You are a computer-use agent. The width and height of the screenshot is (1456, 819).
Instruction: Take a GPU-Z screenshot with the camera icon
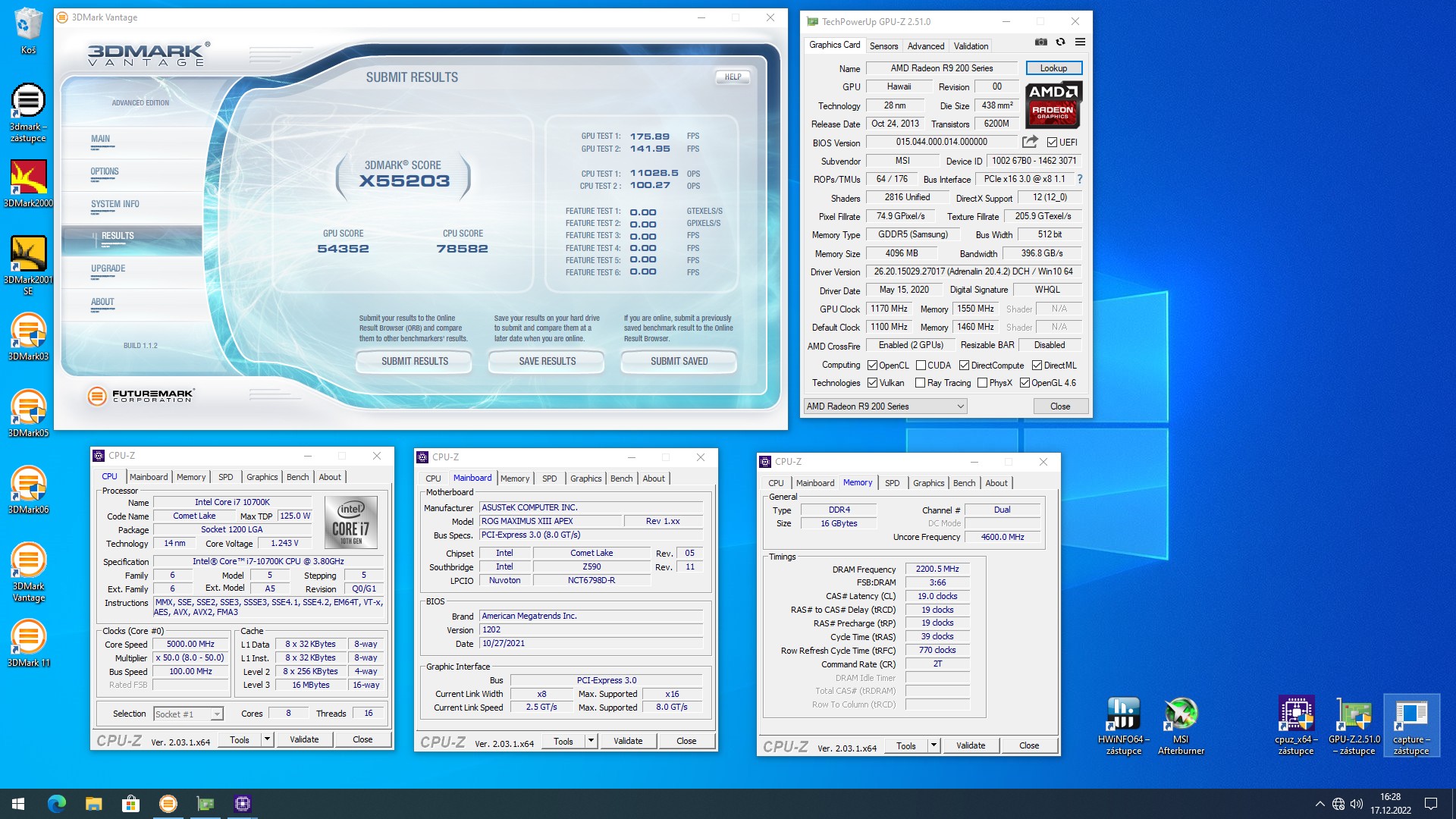[x=1041, y=42]
